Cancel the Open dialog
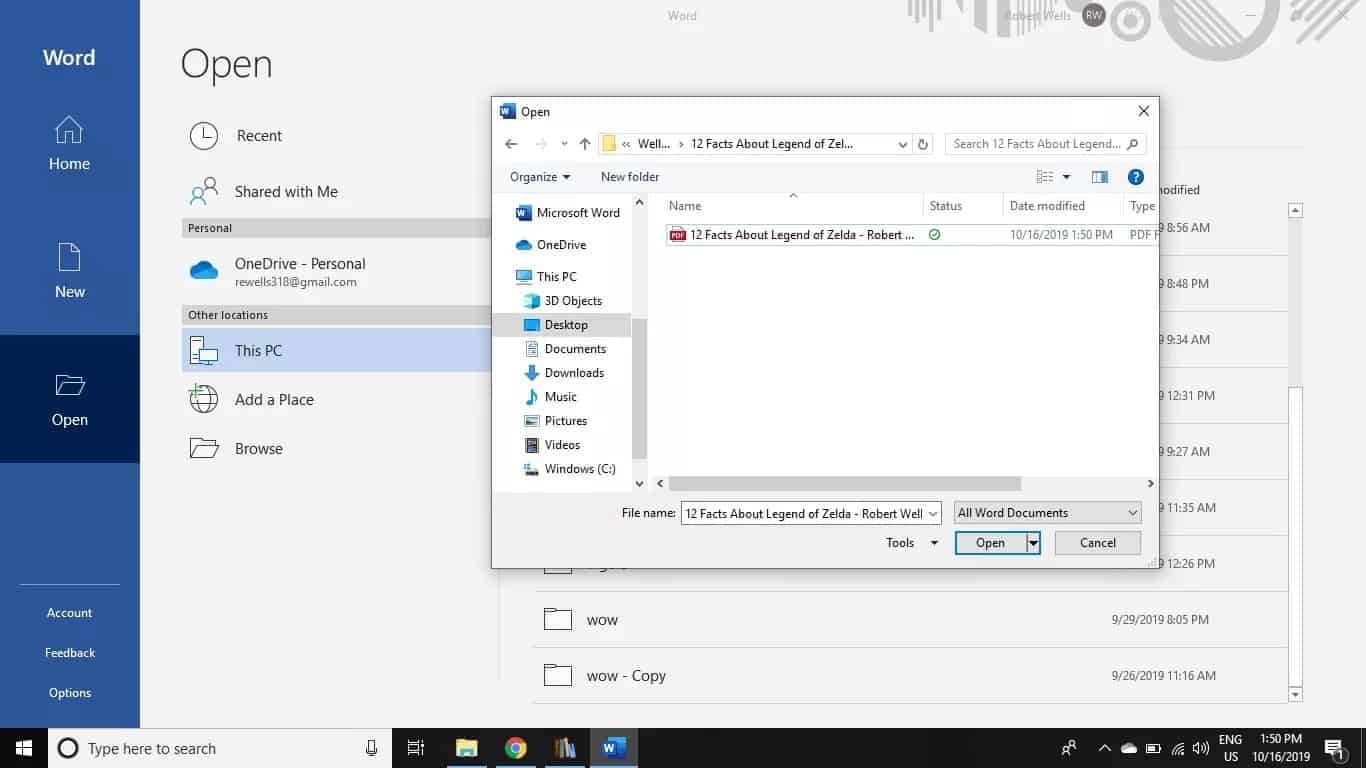Screen dimensions: 1366x768 tap(1098, 543)
